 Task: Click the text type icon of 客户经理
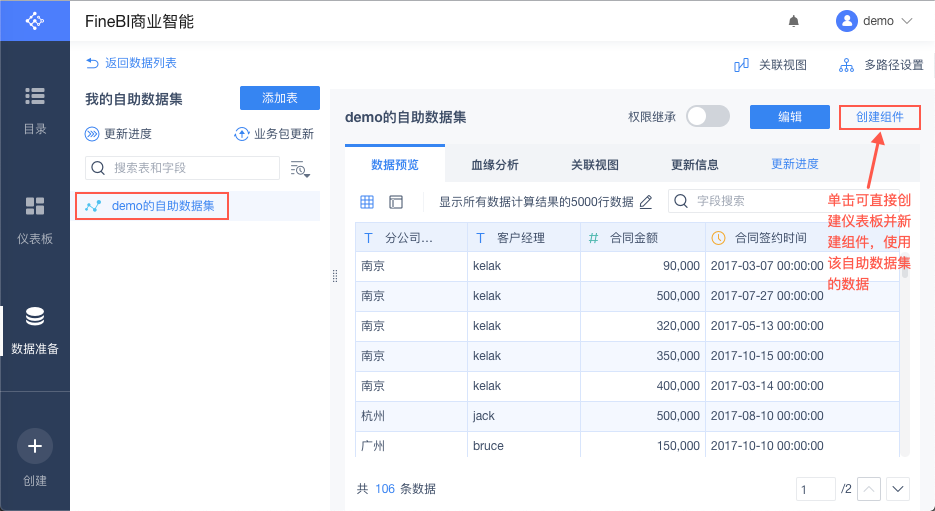click(481, 238)
